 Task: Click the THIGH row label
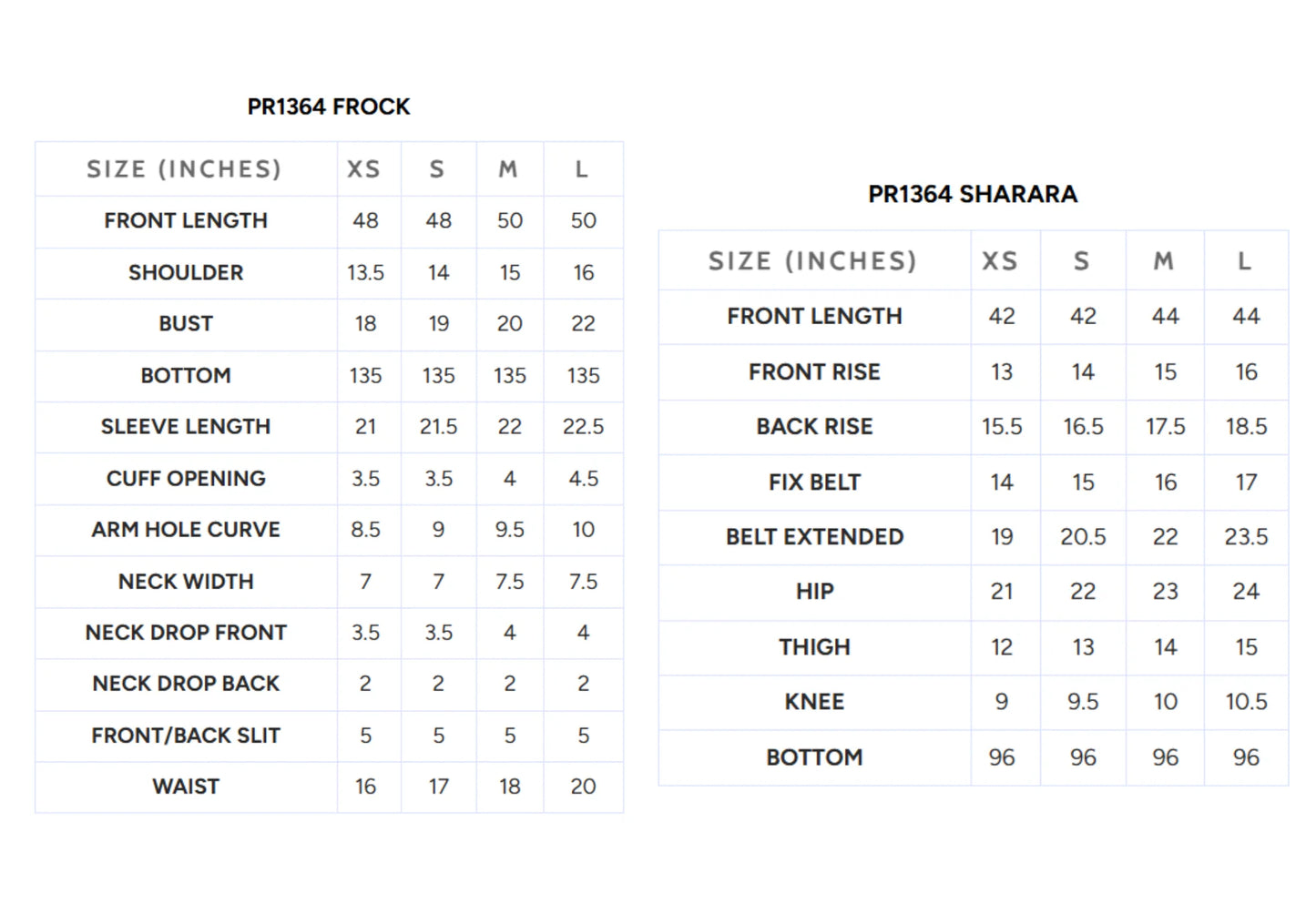point(814,646)
